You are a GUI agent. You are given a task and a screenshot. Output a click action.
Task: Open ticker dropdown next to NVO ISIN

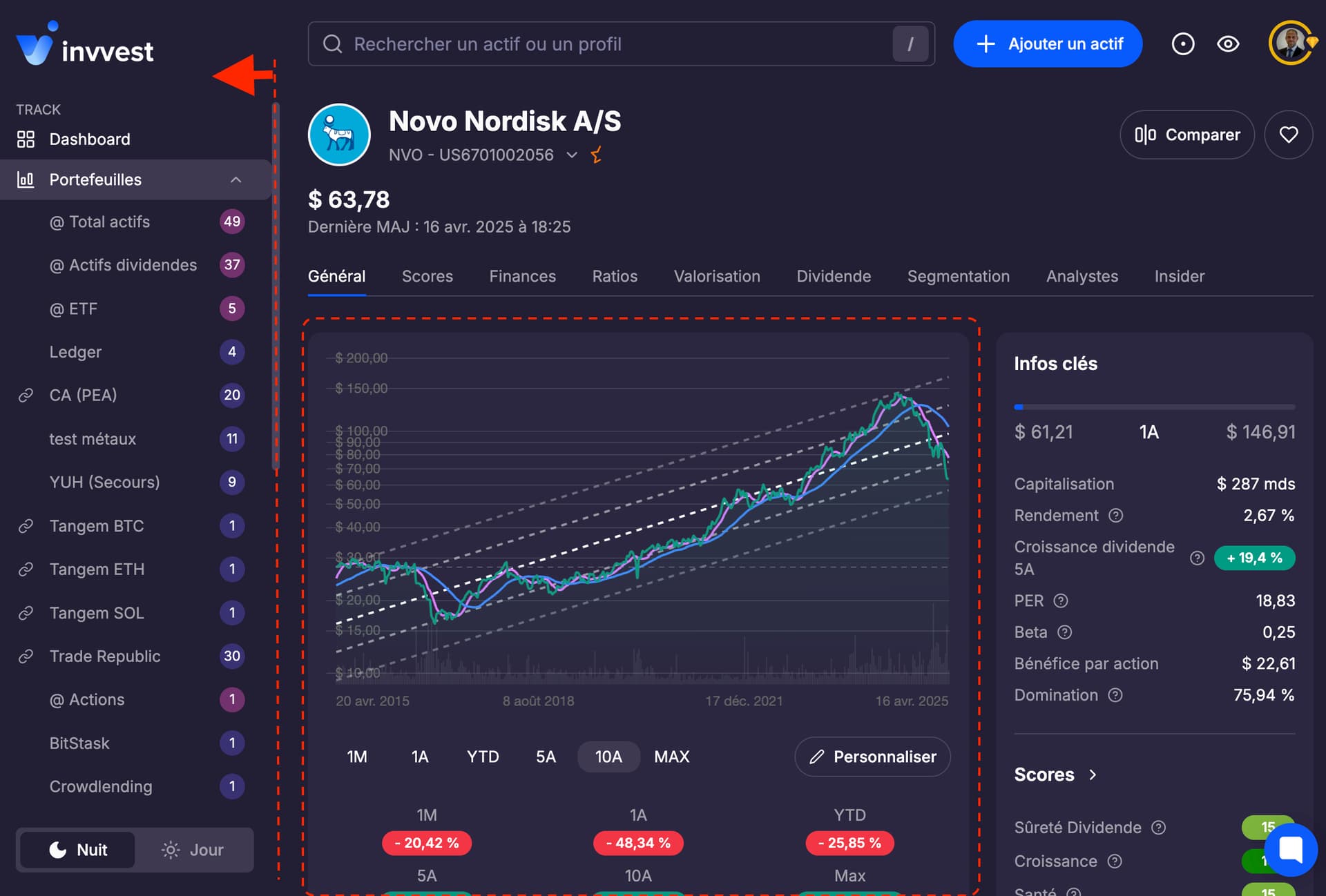click(572, 155)
